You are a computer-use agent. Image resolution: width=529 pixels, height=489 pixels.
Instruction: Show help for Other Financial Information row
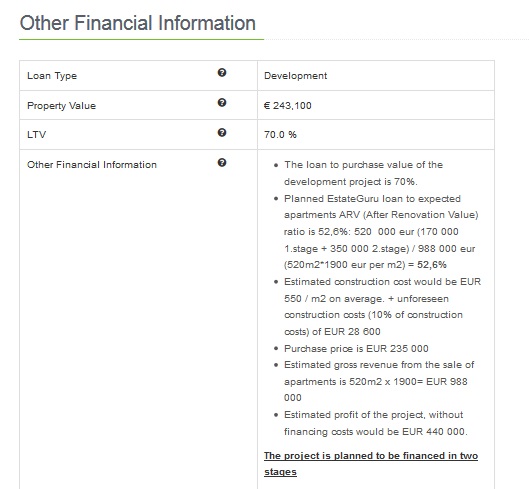222,163
